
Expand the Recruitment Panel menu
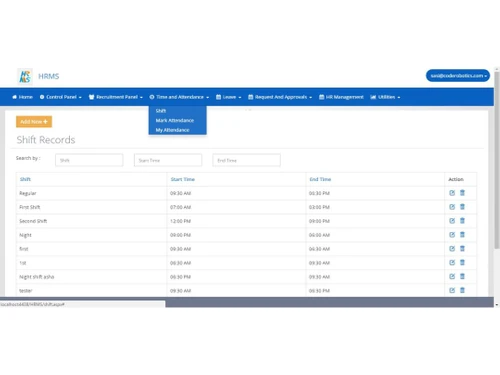point(116,97)
